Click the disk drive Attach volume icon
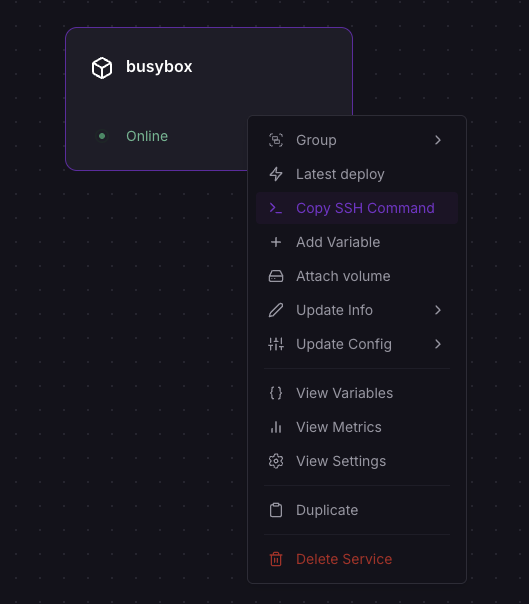Screen dimensions: 529x604 coord(276,276)
